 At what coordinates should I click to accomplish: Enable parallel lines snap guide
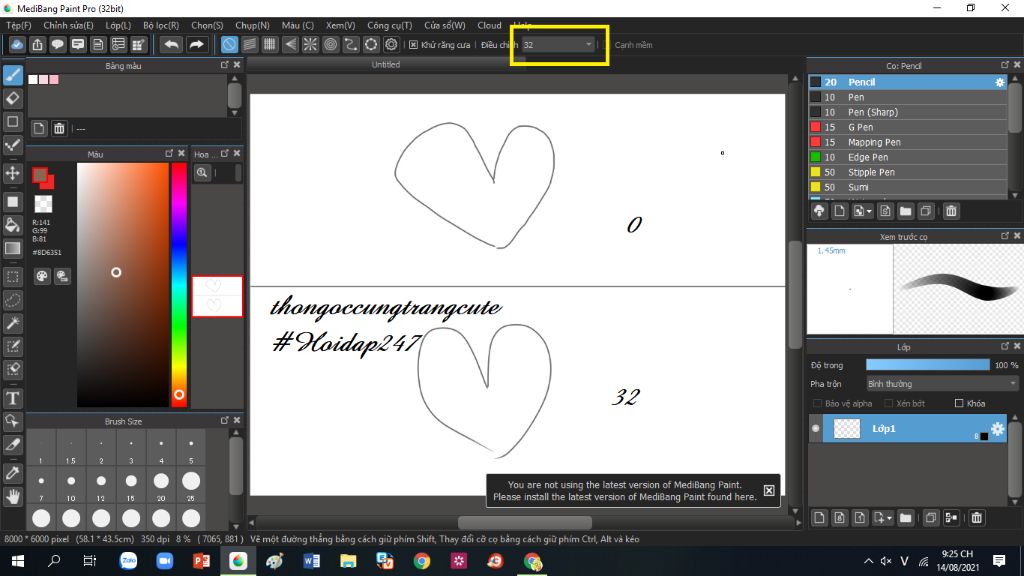coord(249,44)
